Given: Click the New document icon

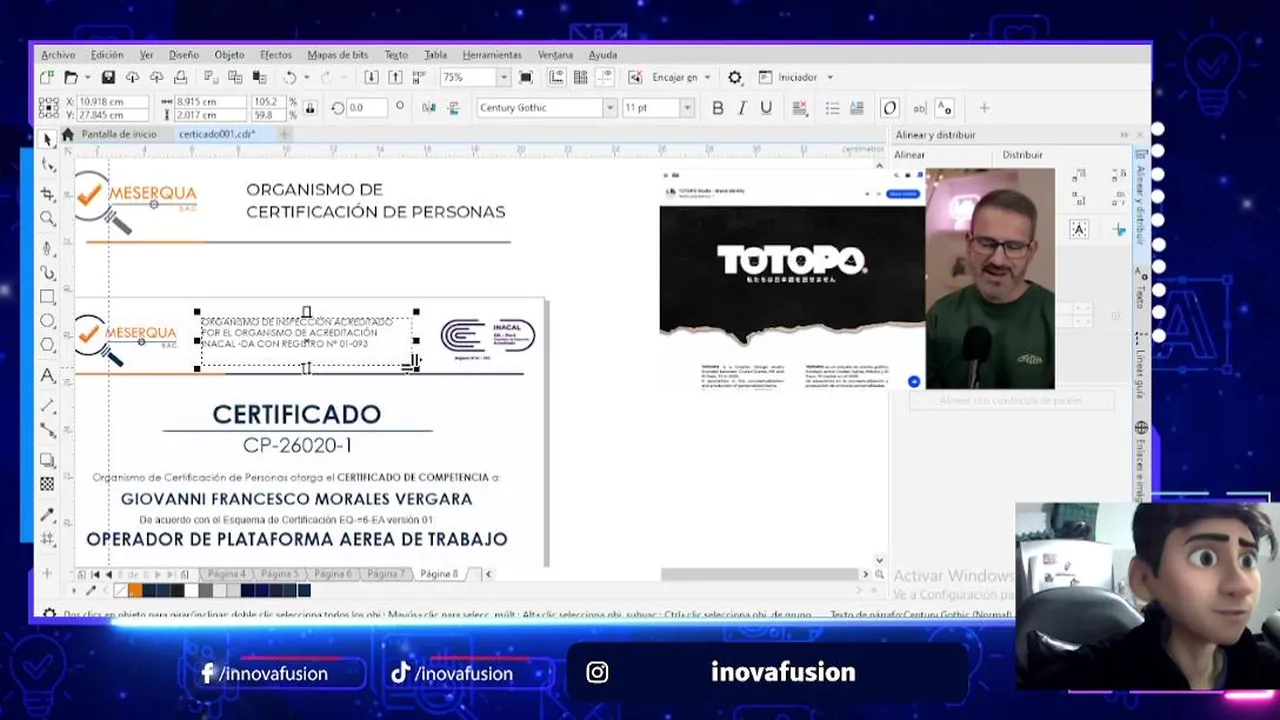Looking at the screenshot, I should (x=47, y=77).
